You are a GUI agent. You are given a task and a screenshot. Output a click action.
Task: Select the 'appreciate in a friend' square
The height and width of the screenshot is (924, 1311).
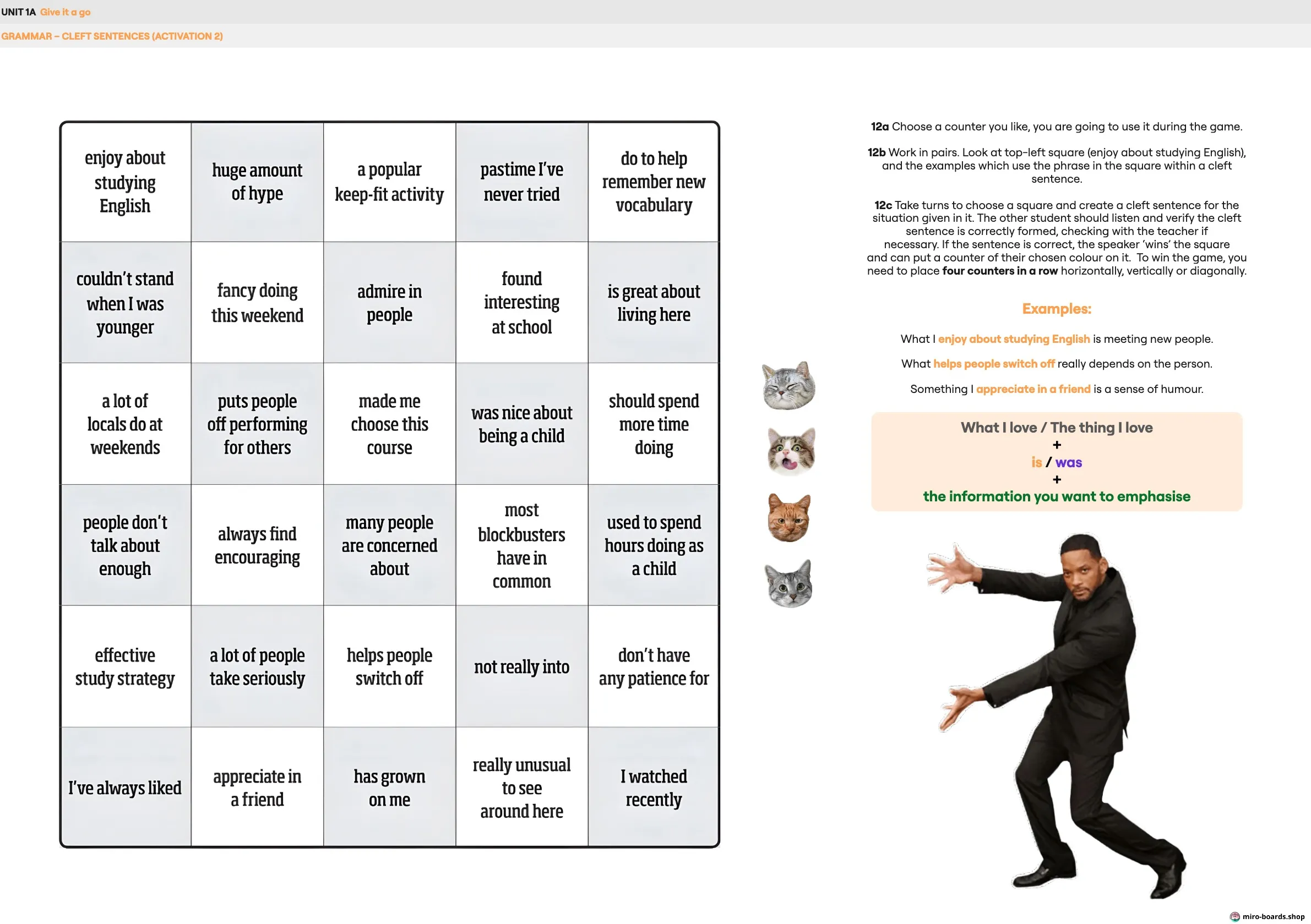(x=257, y=787)
